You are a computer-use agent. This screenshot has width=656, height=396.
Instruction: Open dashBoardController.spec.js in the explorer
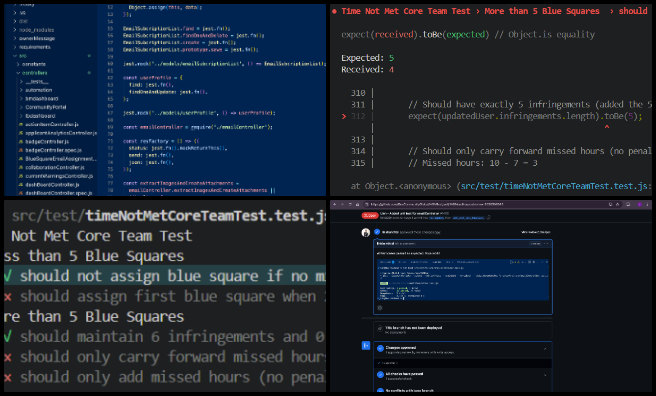point(58,193)
